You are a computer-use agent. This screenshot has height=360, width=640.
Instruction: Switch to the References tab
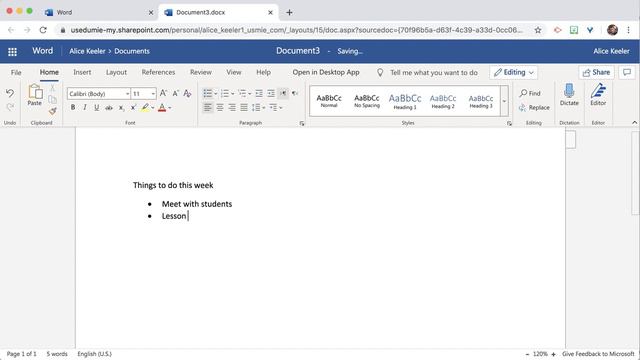tap(158, 72)
